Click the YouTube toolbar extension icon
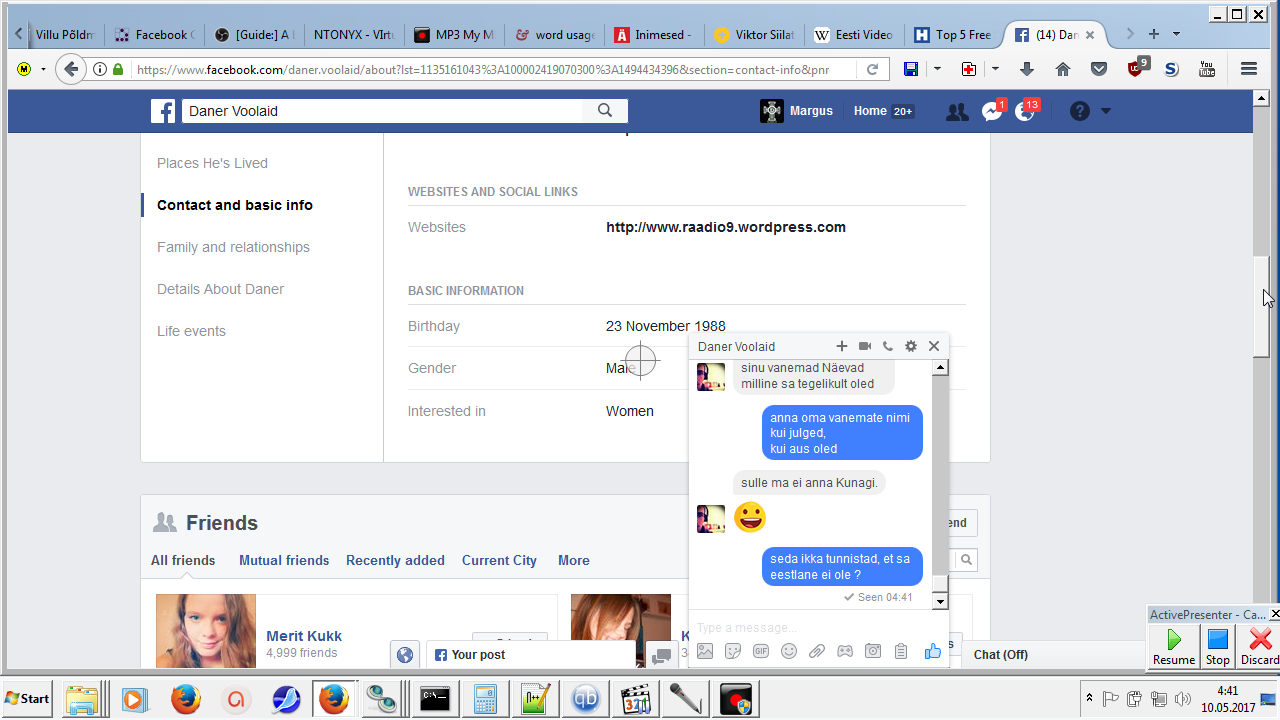The width and height of the screenshot is (1280, 720). click(x=1207, y=69)
